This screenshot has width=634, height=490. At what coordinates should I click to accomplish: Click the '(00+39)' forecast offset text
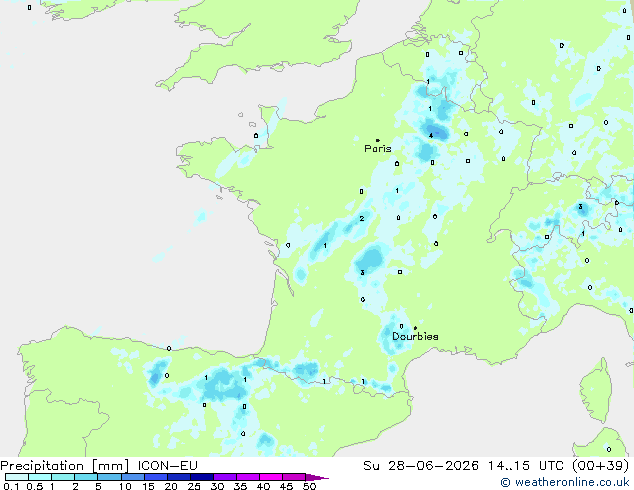click(x=601, y=466)
